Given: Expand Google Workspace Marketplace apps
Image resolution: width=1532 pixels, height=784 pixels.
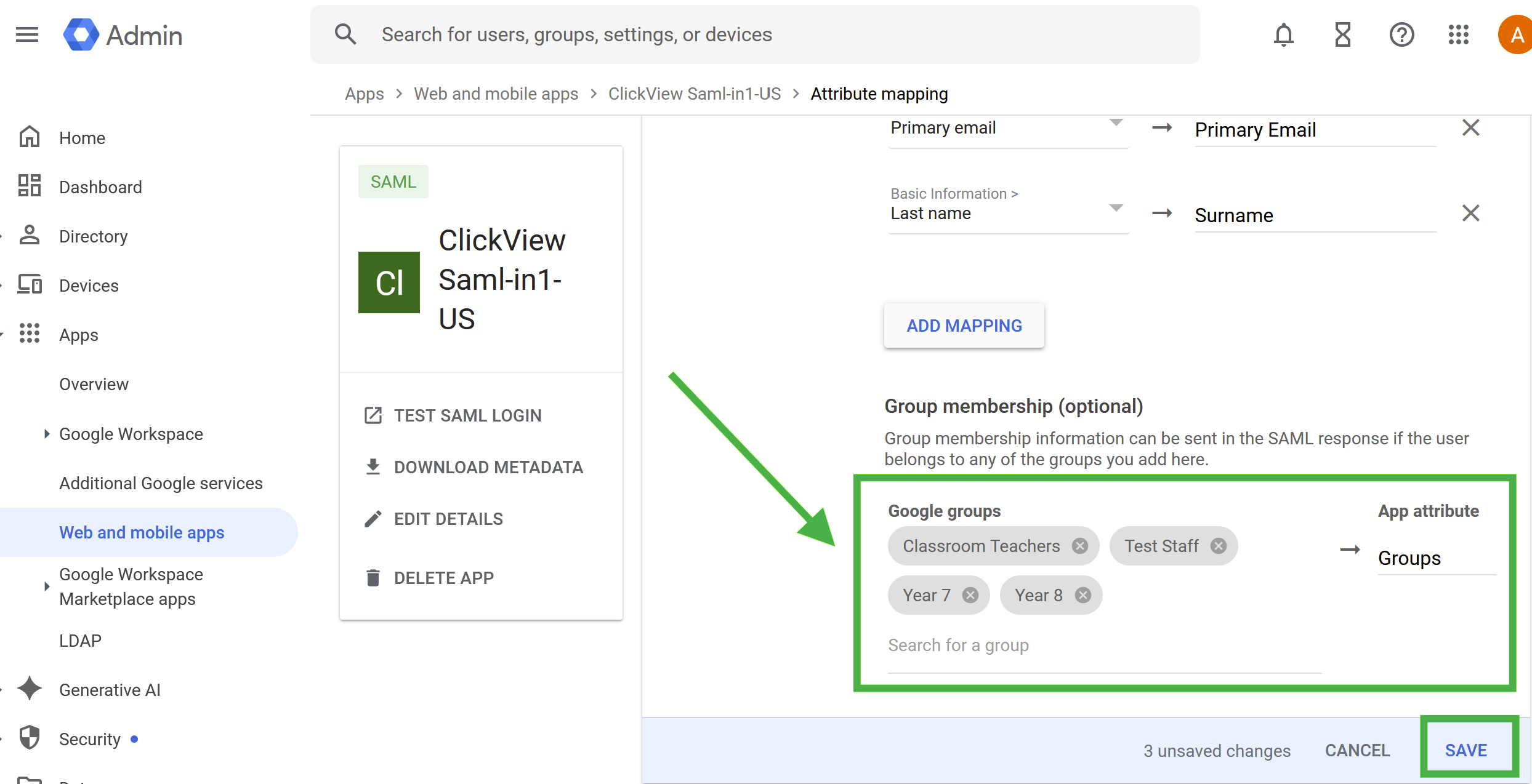Looking at the screenshot, I should [x=47, y=586].
